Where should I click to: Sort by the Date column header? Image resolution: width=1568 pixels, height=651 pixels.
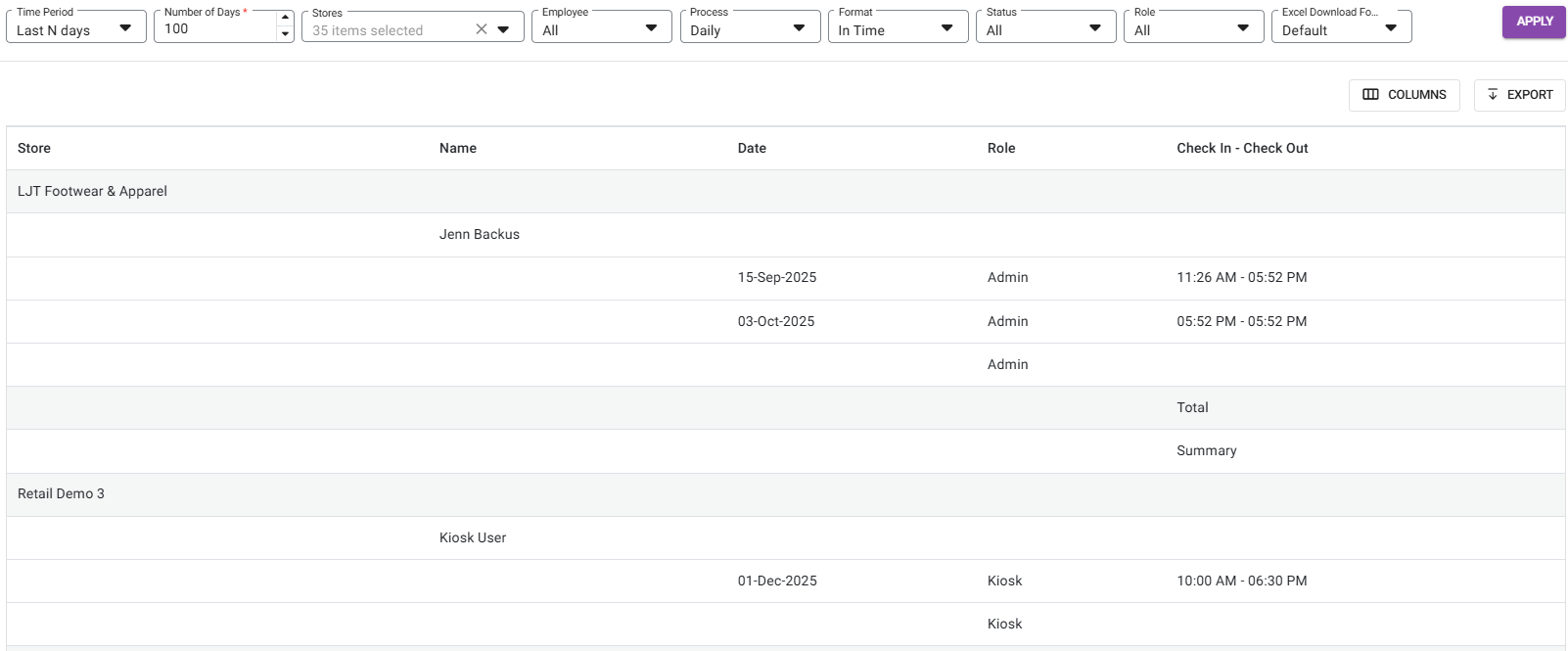coord(752,148)
